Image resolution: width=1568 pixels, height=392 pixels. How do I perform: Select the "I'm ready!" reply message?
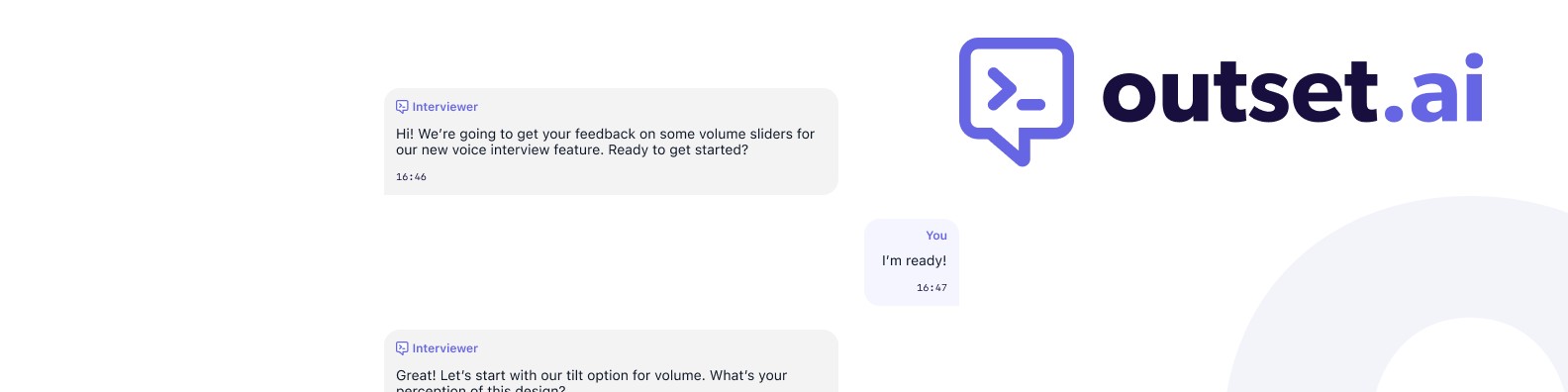point(914,261)
